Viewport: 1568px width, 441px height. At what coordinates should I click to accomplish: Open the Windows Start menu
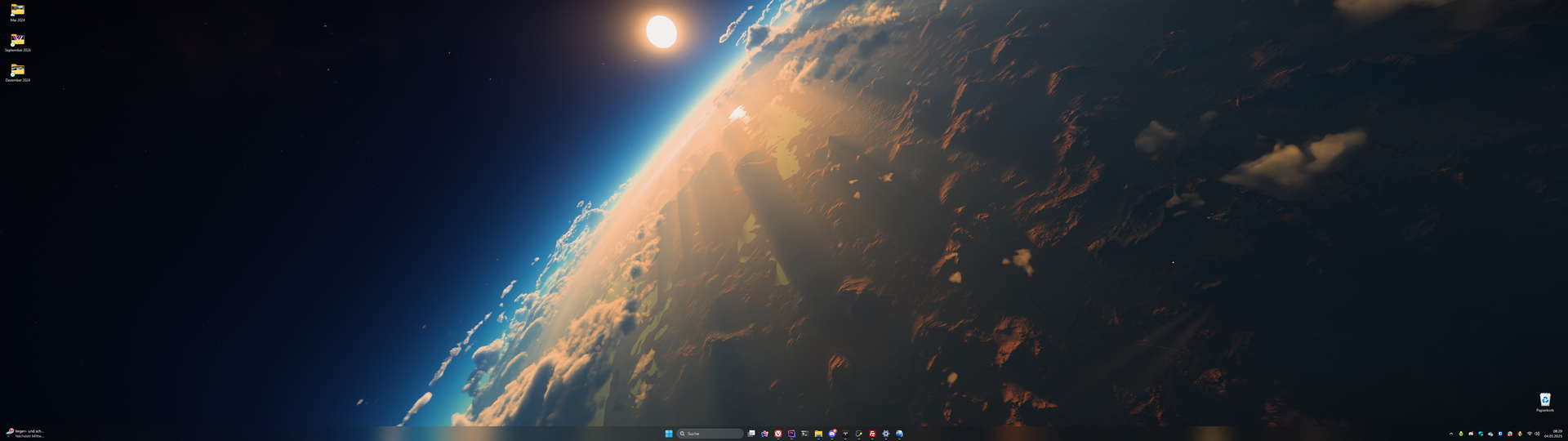(669, 434)
